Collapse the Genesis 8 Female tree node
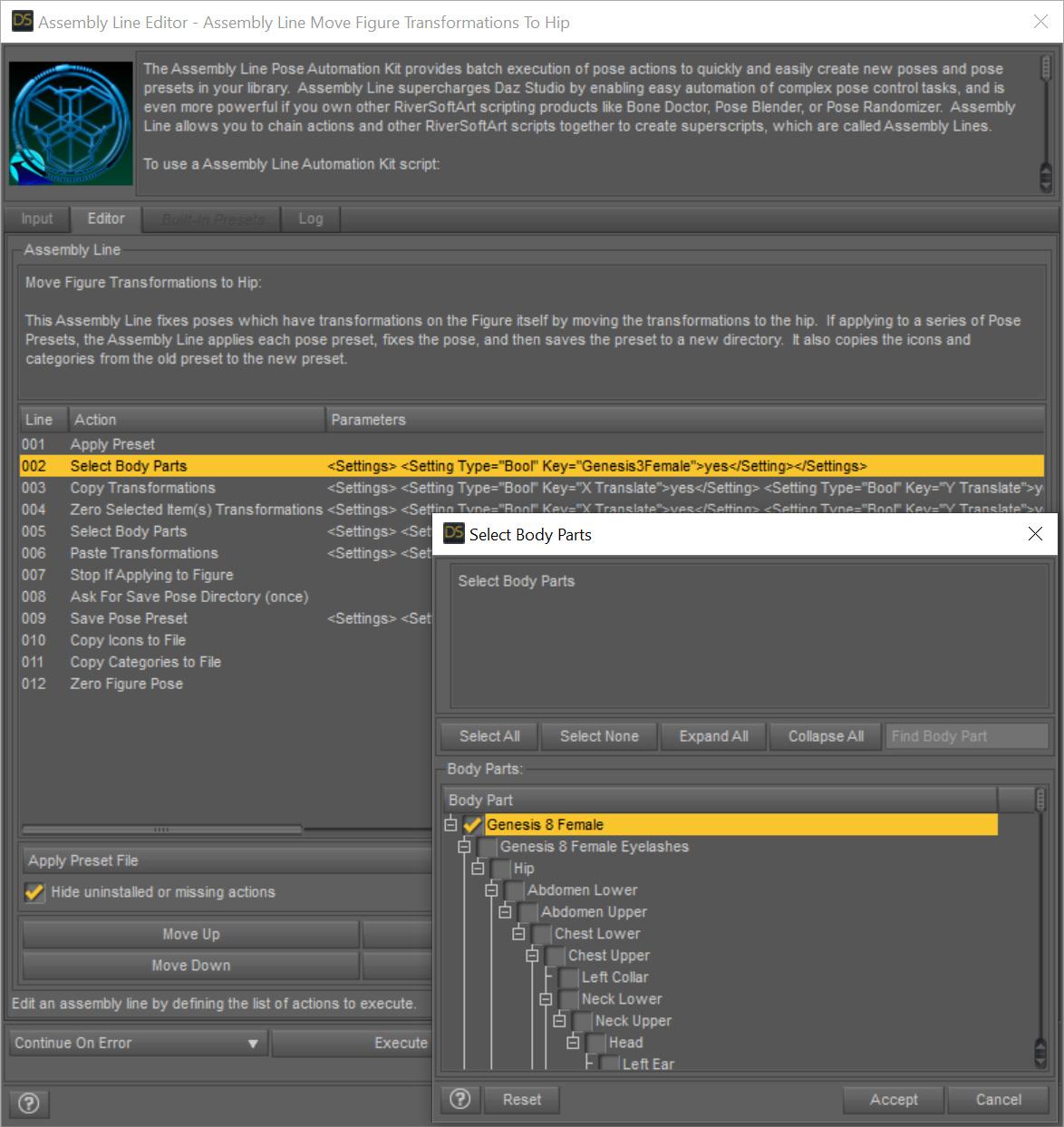The image size is (1064, 1127). pos(450,824)
